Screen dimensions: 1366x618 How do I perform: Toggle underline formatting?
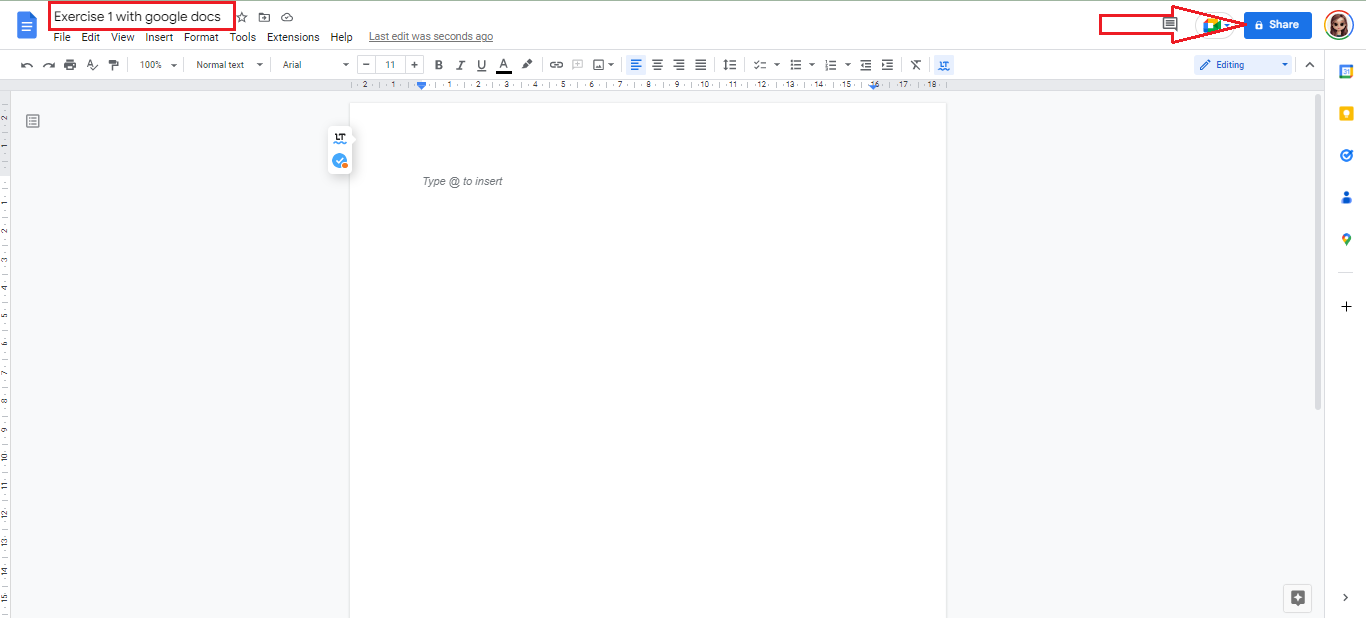pyautogui.click(x=481, y=65)
